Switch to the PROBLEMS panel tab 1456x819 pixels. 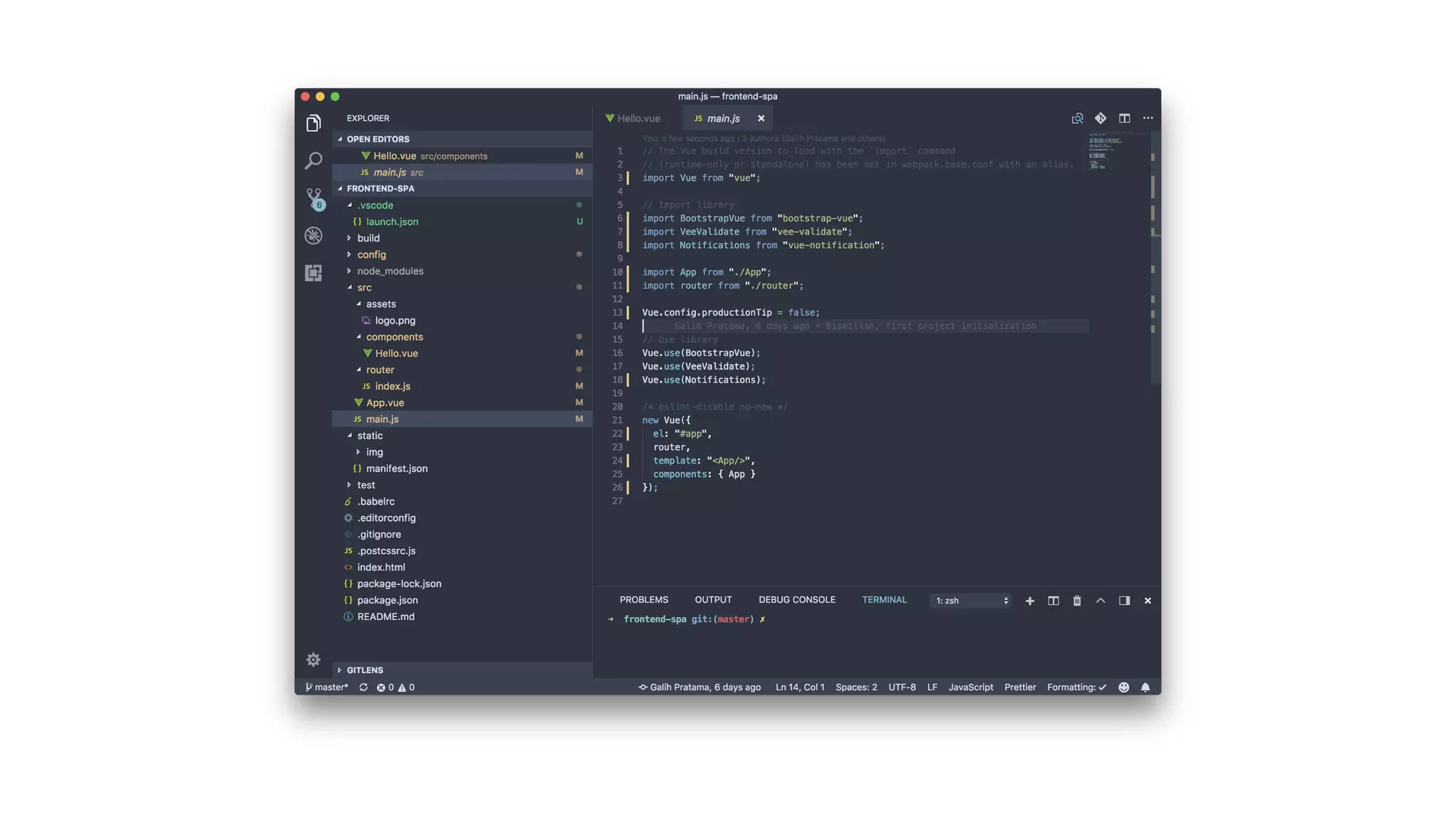(643, 600)
